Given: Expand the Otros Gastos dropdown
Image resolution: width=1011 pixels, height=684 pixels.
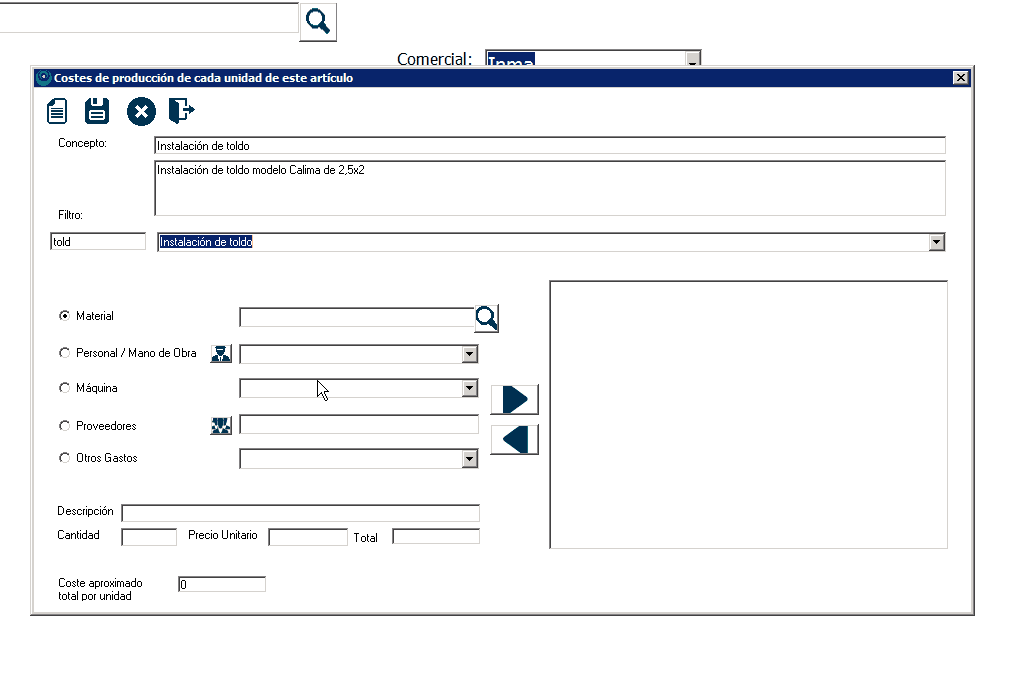Looking at the screenshot, I should coord(469,459).
